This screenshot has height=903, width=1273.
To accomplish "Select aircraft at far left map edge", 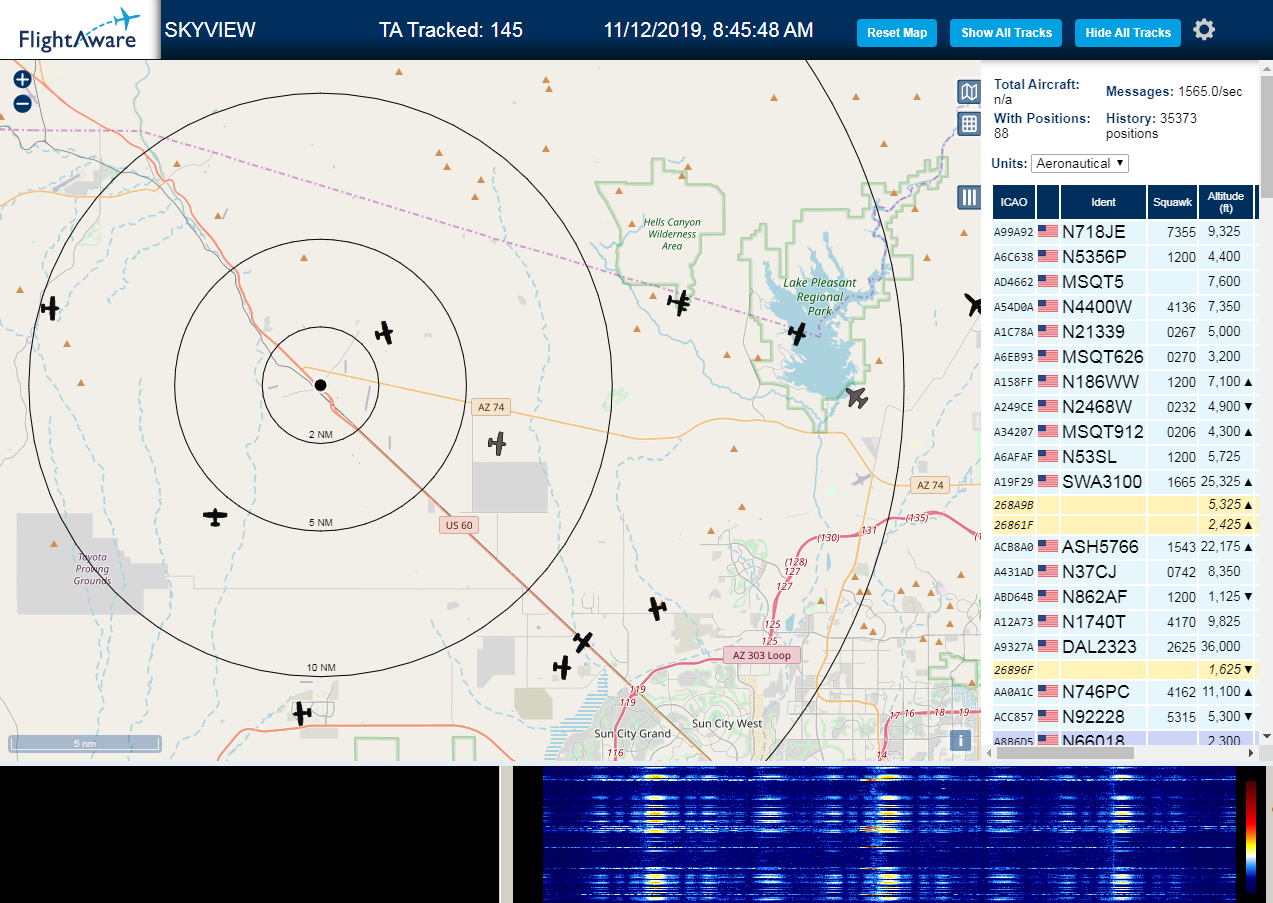I will click(50, 308).
